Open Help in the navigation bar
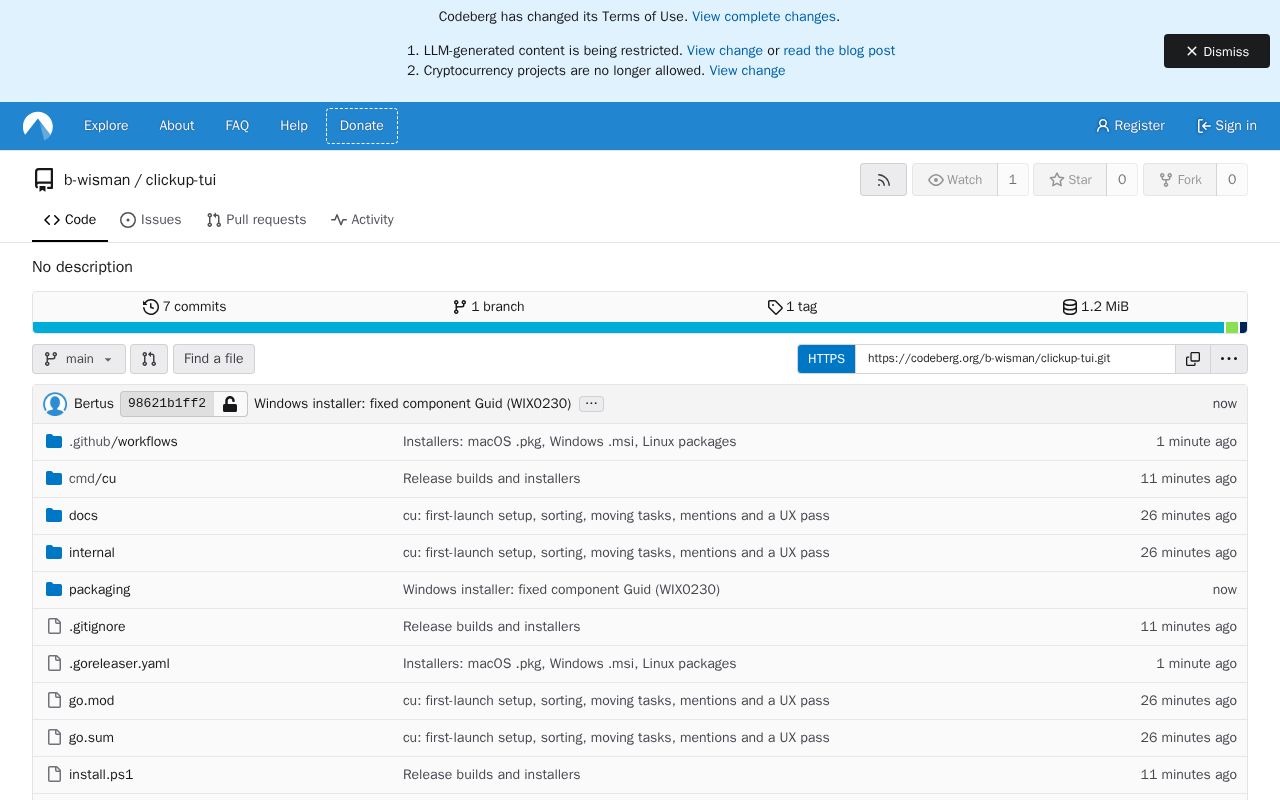This screenshot has width=1280, height=800. pos(294,126)
